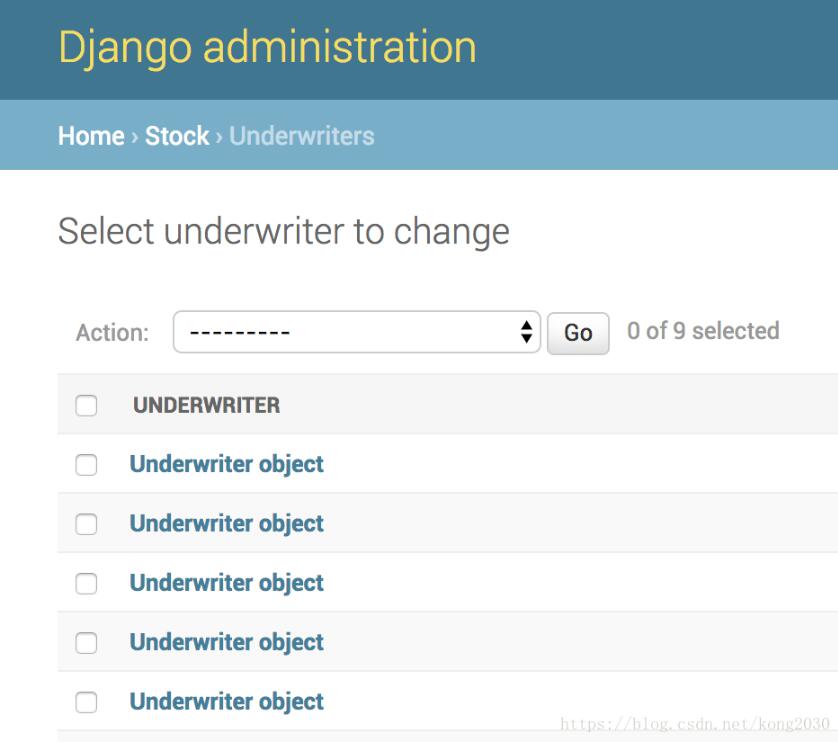Open the fourth Underwriter object for editing

[x=224, y=640]
